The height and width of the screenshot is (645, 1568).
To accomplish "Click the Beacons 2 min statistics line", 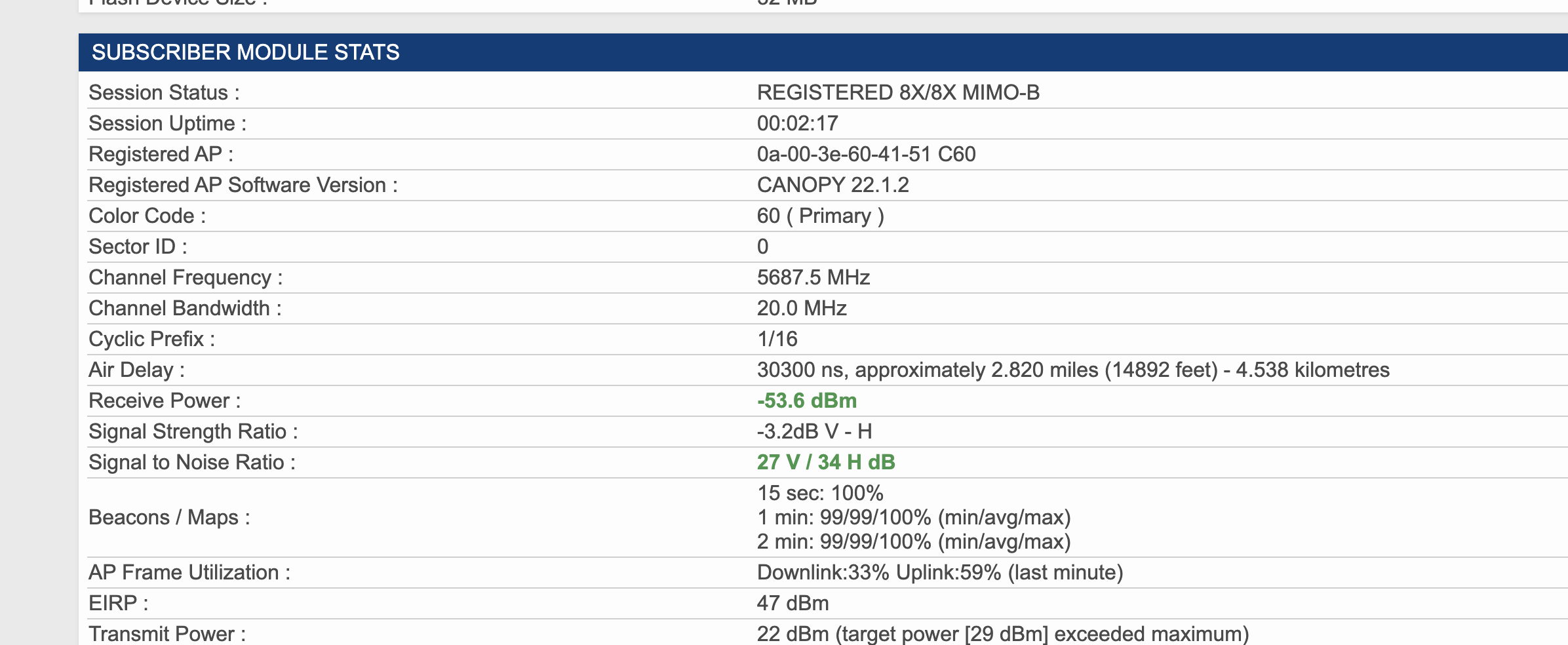I will pyautogui.click(x=913, y=541).
